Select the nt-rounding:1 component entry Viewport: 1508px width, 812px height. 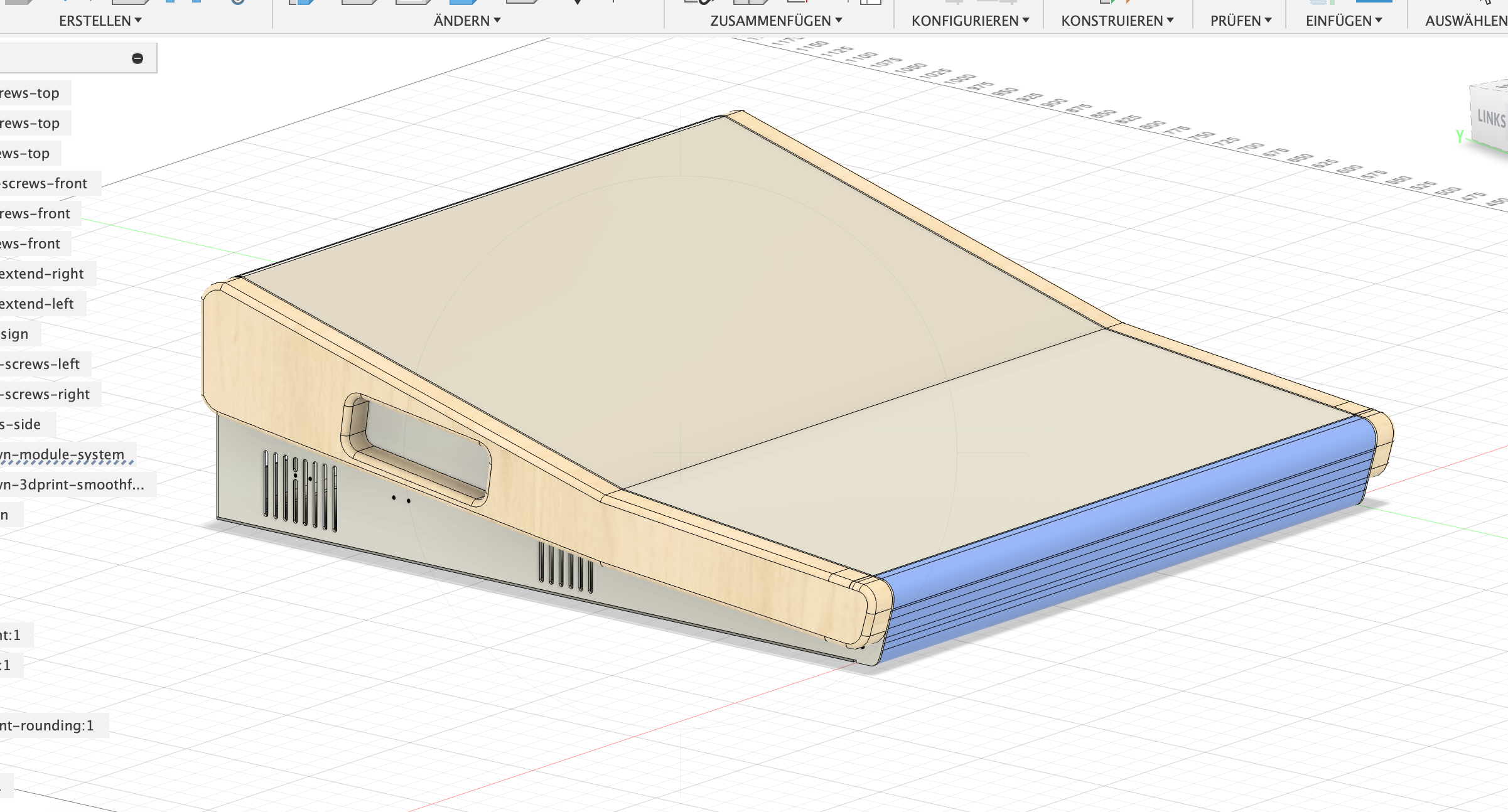coord(48,725)
